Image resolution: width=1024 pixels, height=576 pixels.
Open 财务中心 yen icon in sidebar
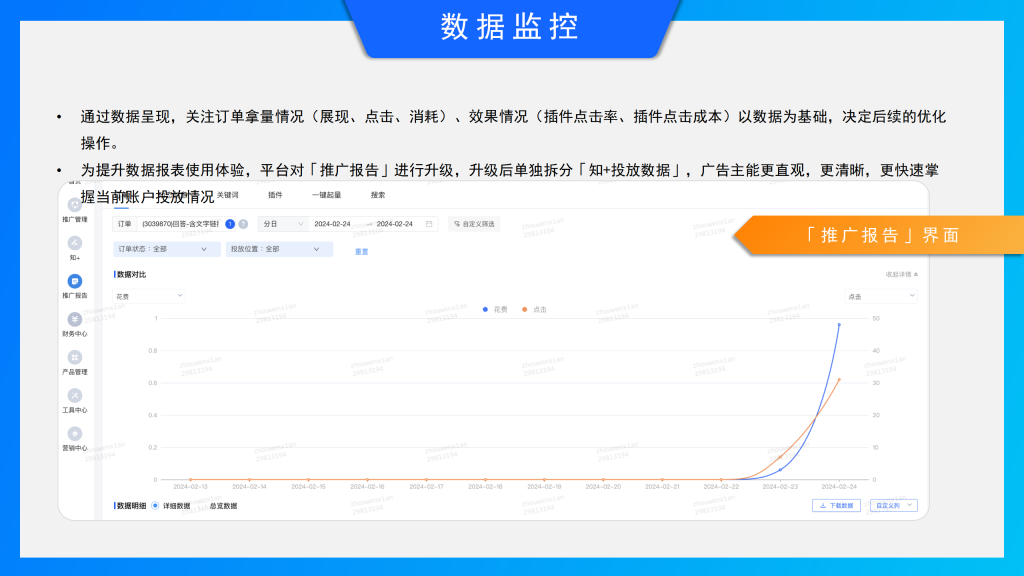click(74, 319)
